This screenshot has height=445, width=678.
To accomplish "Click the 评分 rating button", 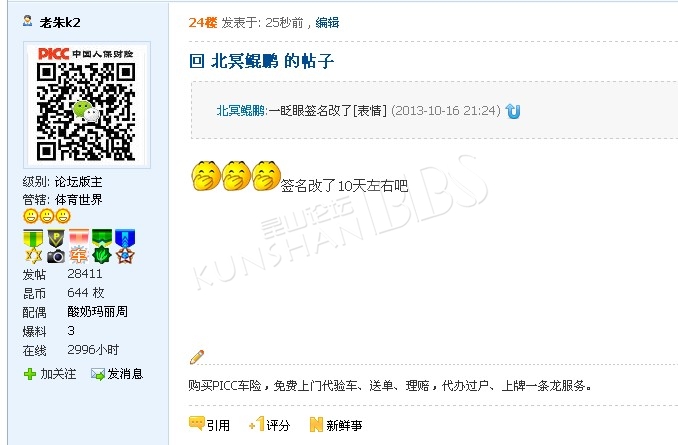I will click(x=269, y=425).
